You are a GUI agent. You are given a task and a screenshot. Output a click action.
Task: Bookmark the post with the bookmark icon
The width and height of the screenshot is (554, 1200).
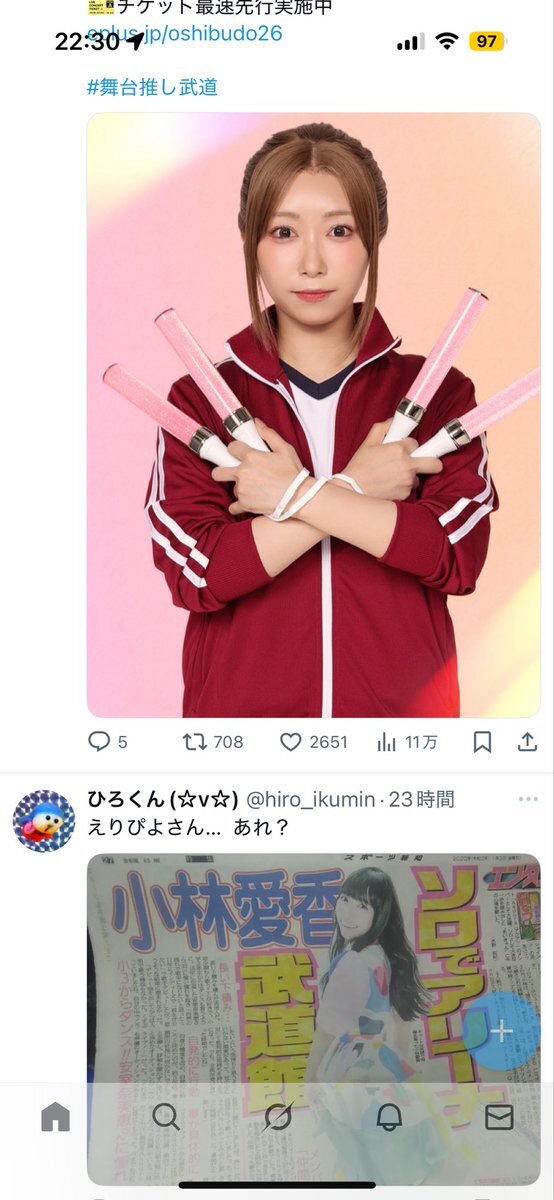[x=482, y=742]
